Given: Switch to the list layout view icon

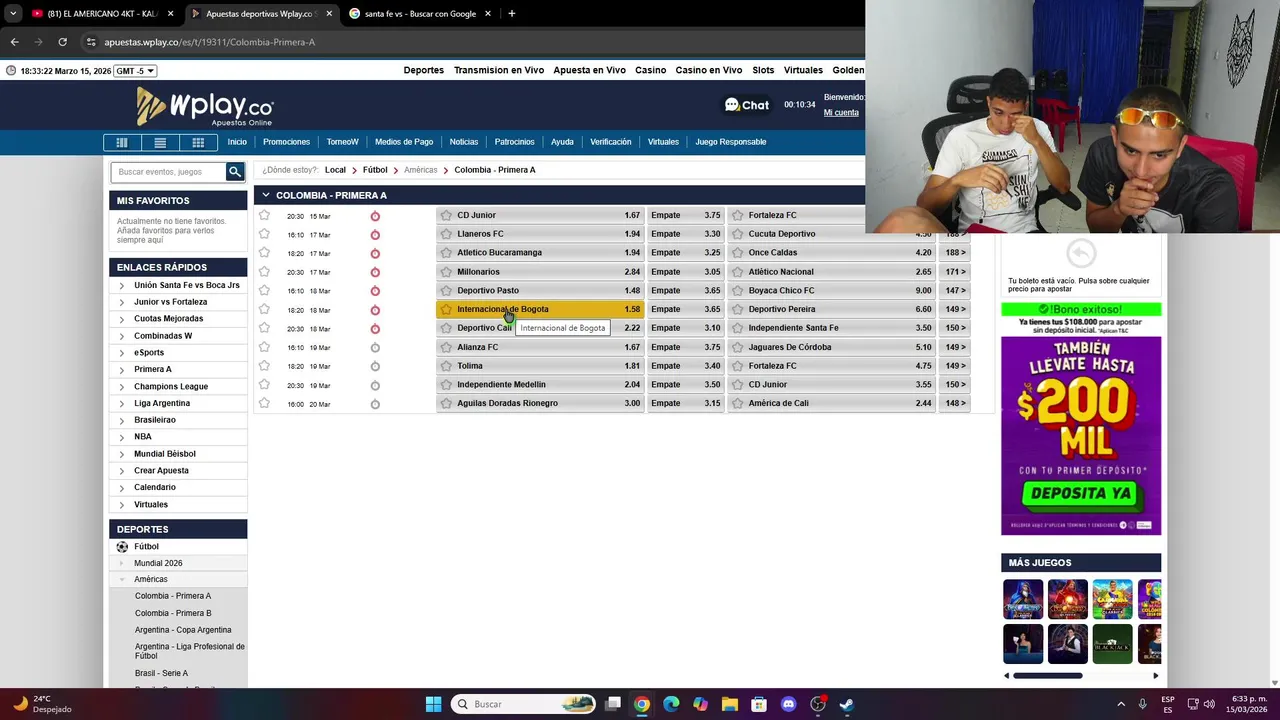Looking at the screenshot, I should click(x=160, y=142).
